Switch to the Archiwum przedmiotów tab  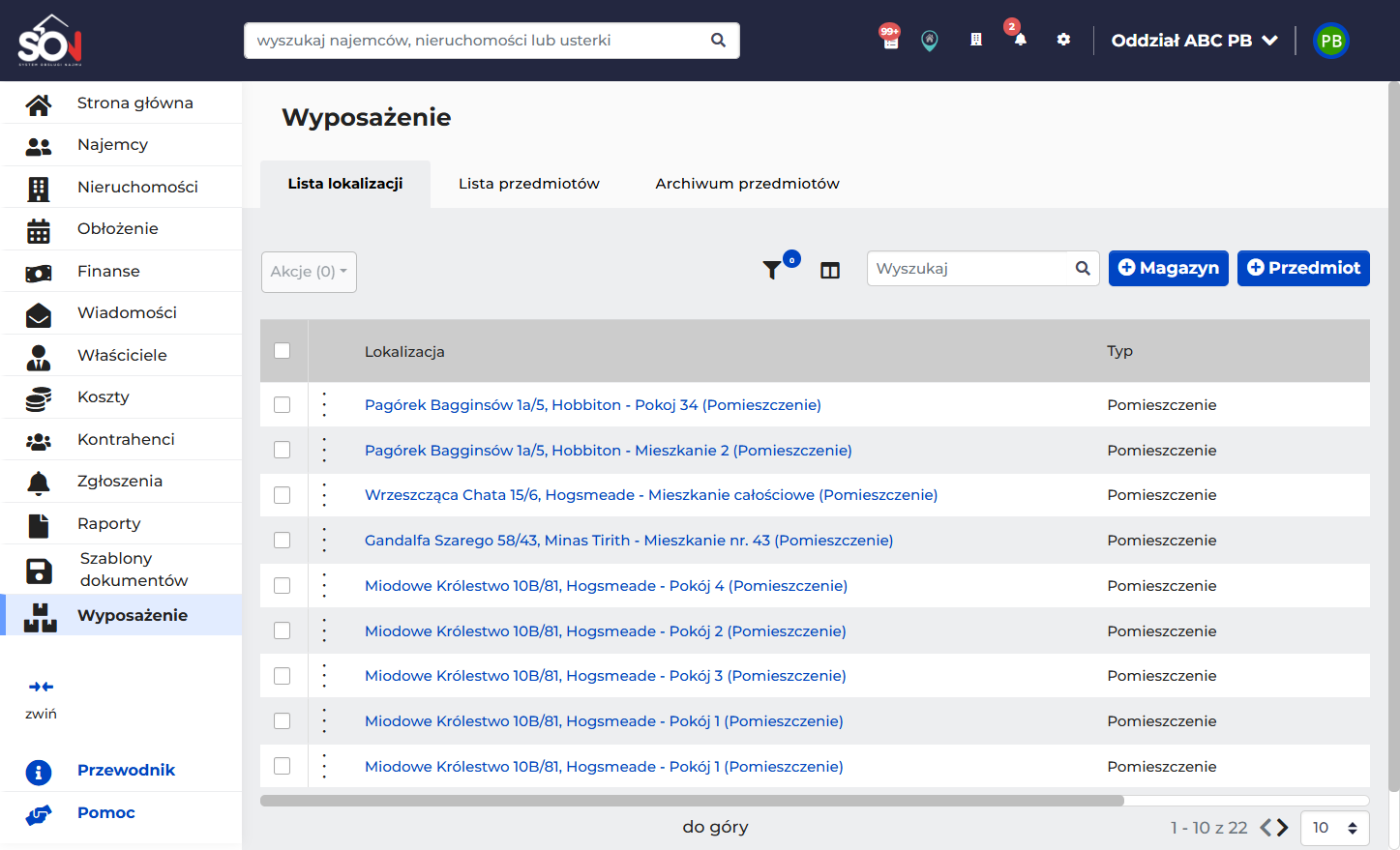point(747,184)
